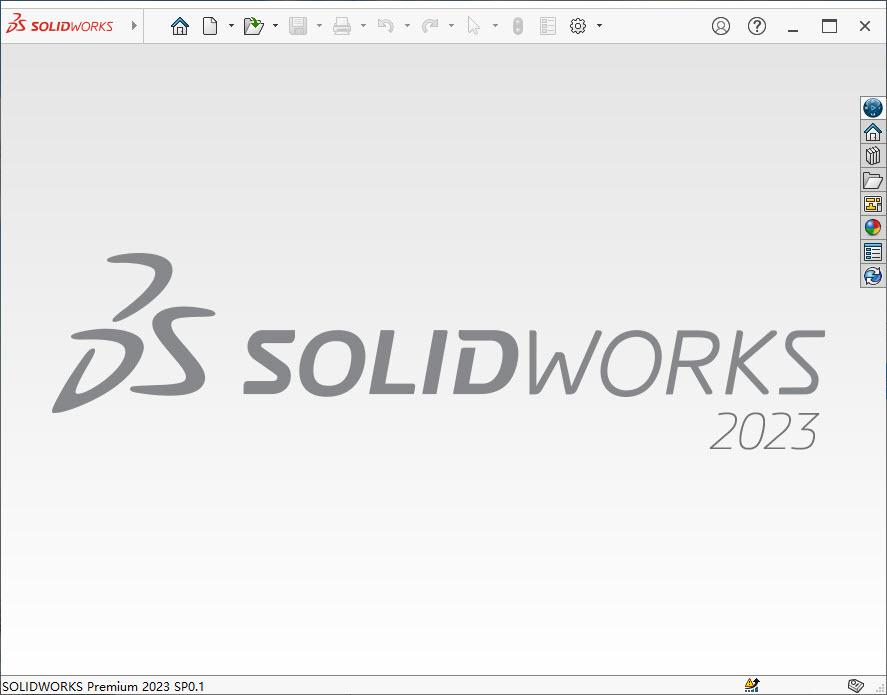
Task: Open the Design Library panel
Action: pyautogui.click(x=872, y=155)
